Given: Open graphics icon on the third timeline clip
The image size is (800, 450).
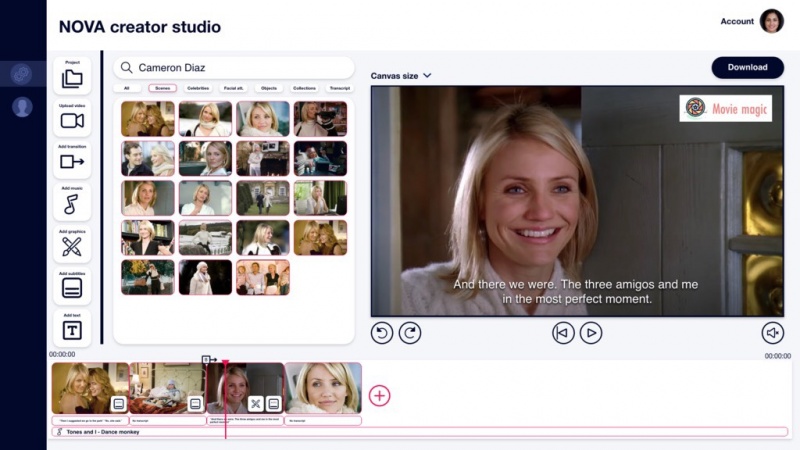Looking at the screenshot, I should 256,404.
